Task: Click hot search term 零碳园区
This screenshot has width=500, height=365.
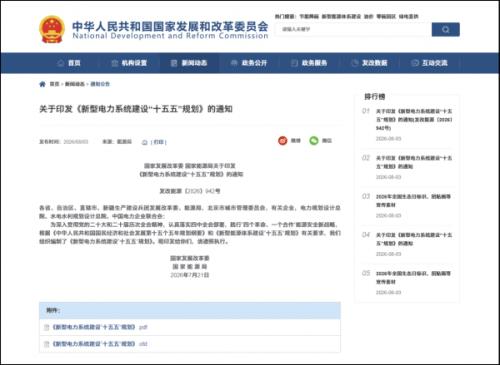Action: tap(386, 16)
